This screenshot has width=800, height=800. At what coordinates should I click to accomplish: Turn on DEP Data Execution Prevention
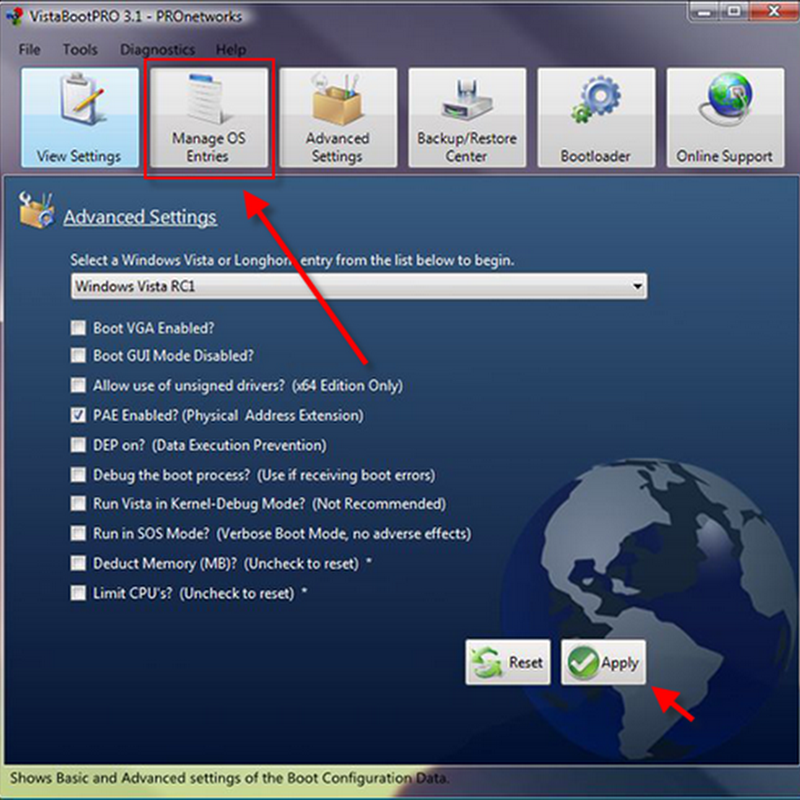pyautogui.click(x=78, y=445)
